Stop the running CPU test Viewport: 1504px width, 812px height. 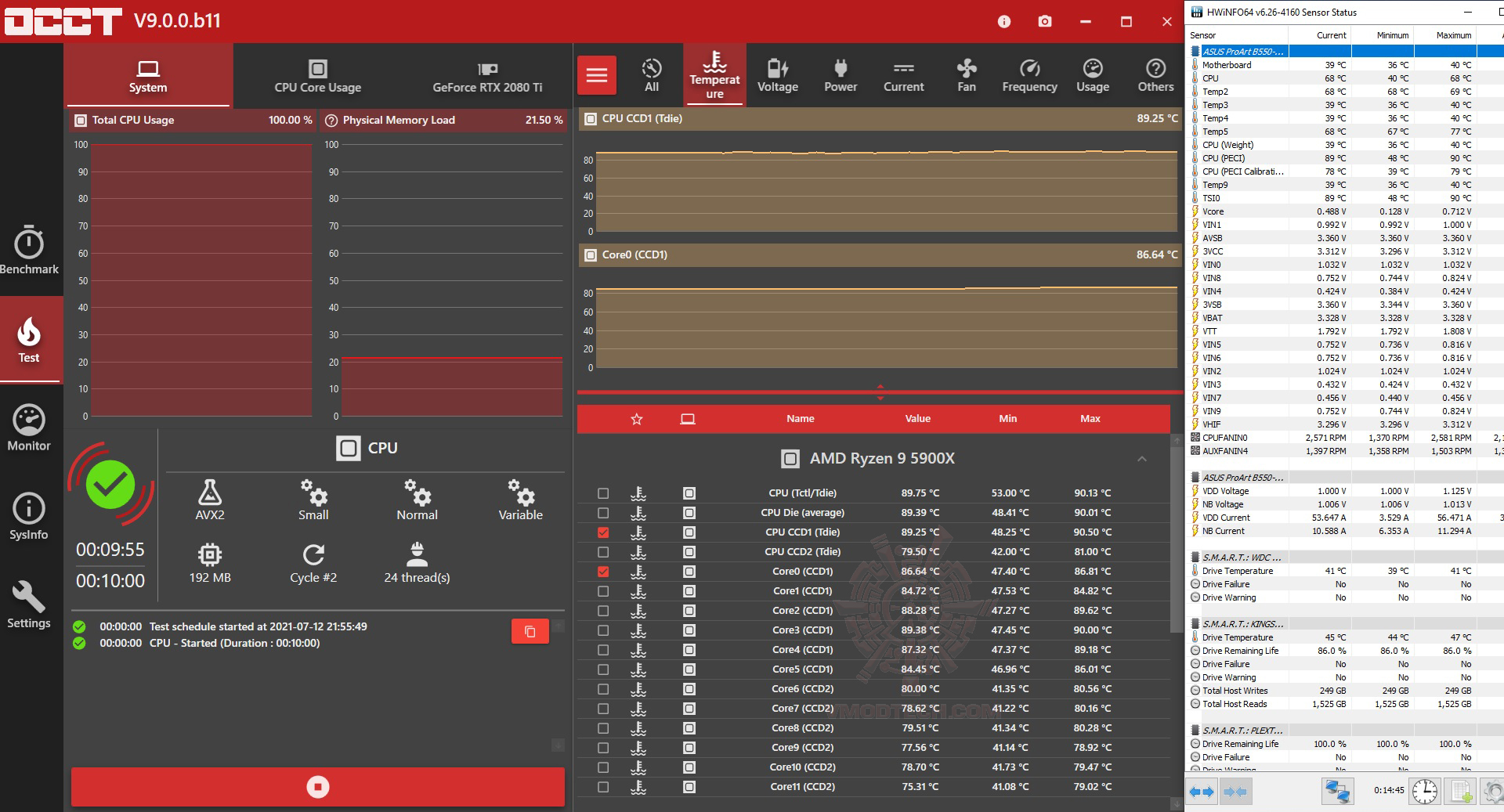[318, 787]
